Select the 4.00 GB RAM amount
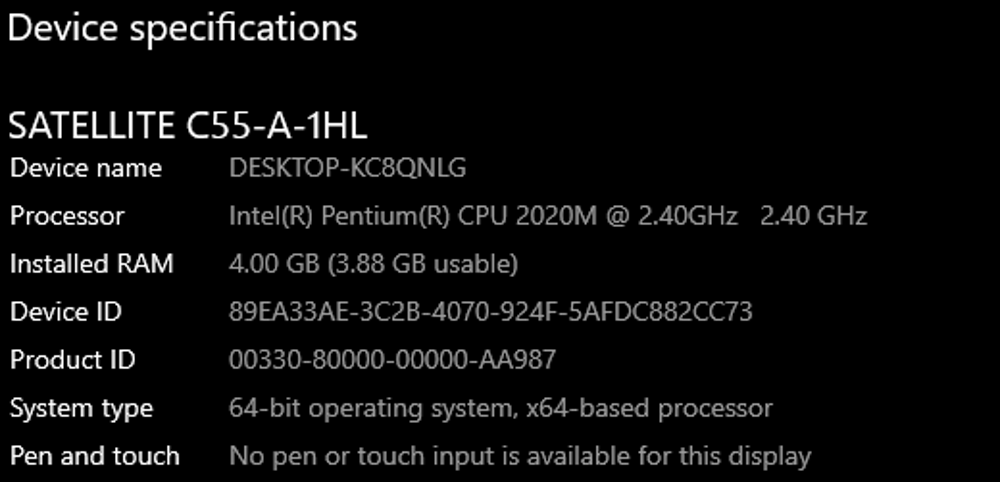The width and height of the screenshot is (1000, 482). tap(266, 264)
